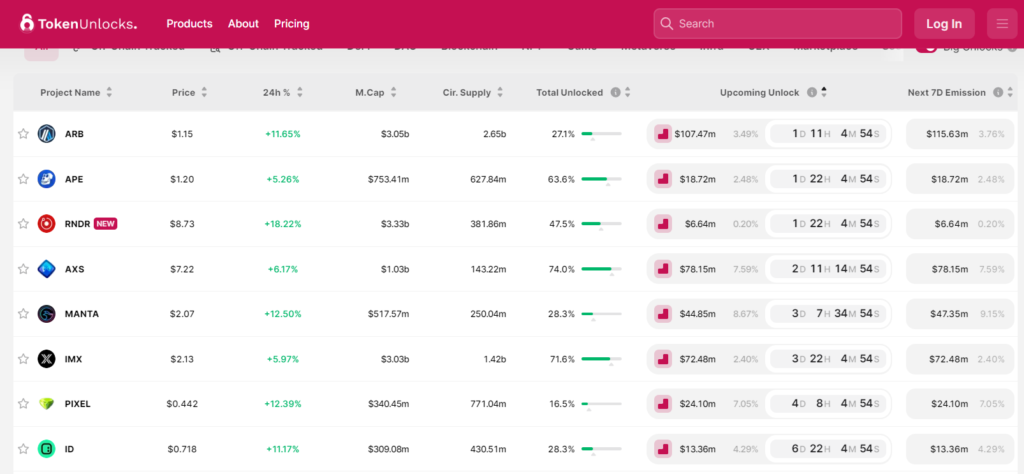
Task: Toggle the Big Unlocks switch
Action: [926, 48]
